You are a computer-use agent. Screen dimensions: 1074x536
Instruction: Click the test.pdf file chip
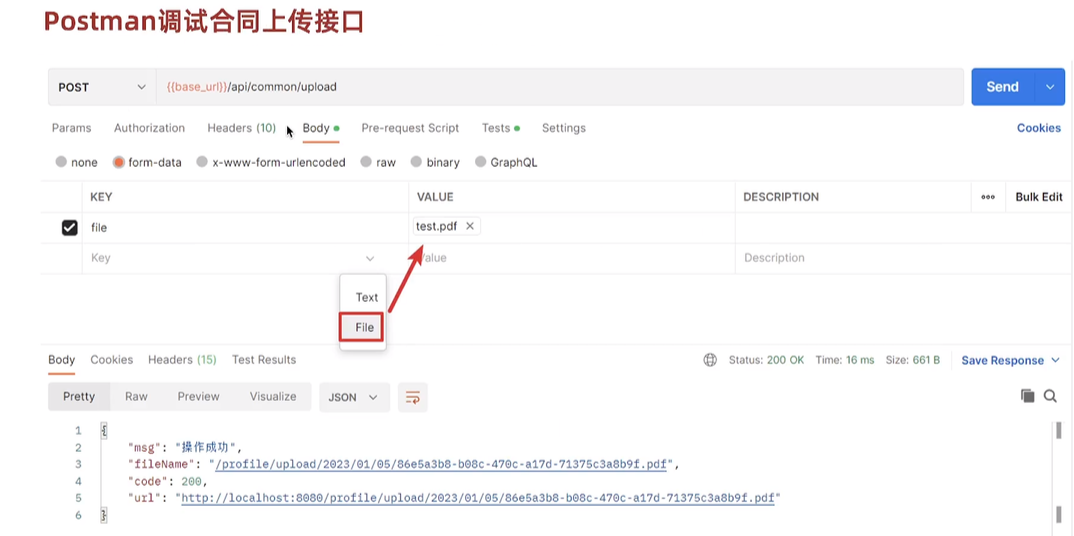(447, 226)
